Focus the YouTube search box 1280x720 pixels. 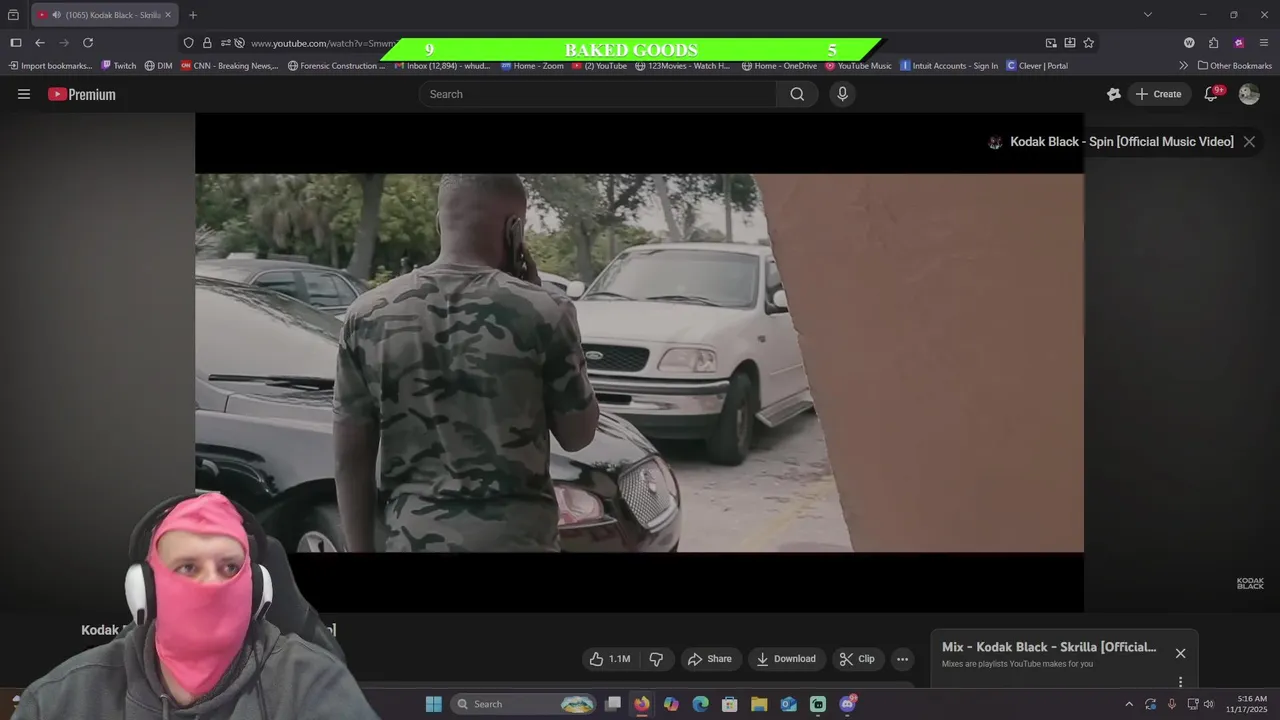[598, 94]
